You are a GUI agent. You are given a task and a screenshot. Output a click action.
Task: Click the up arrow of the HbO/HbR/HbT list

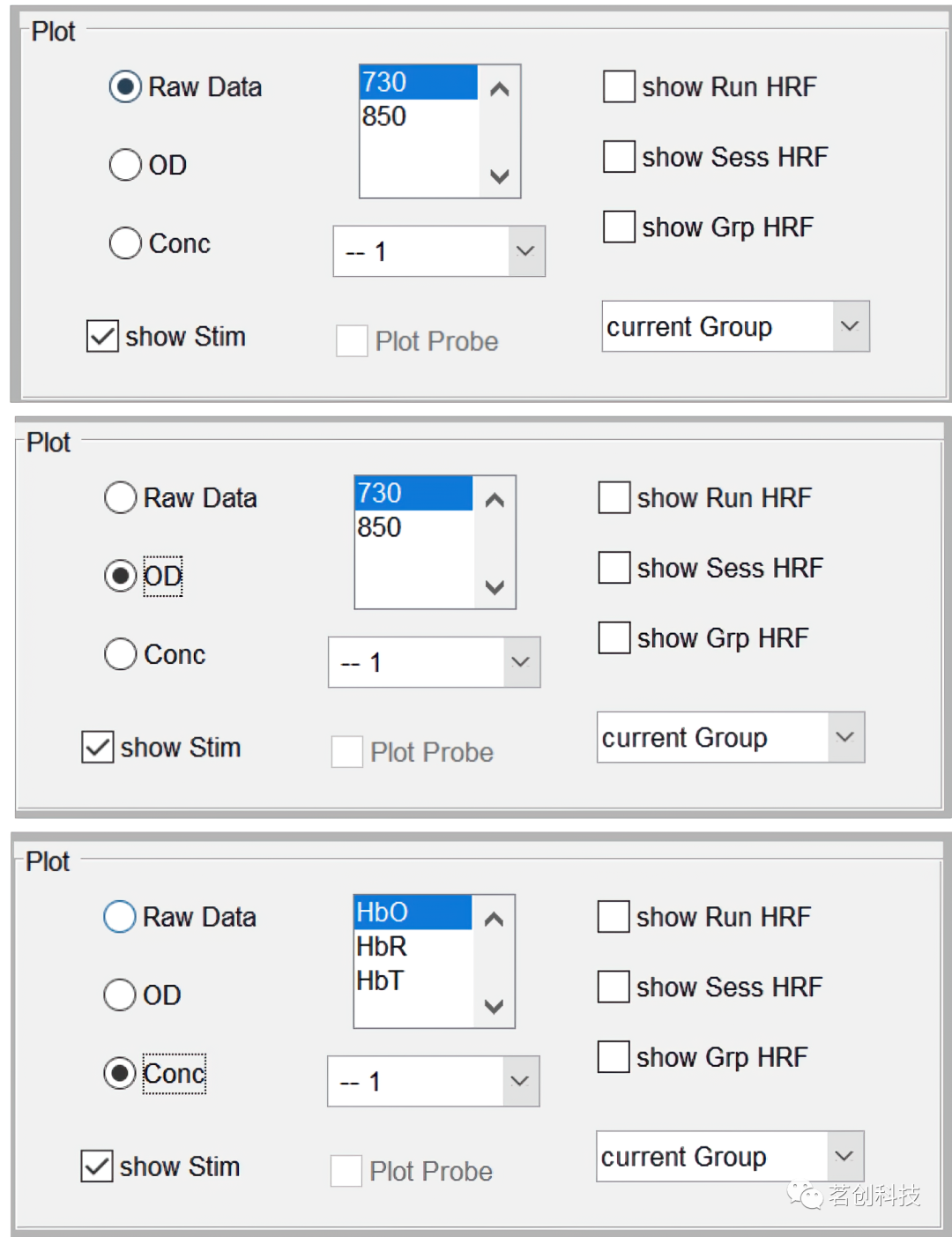494,920
